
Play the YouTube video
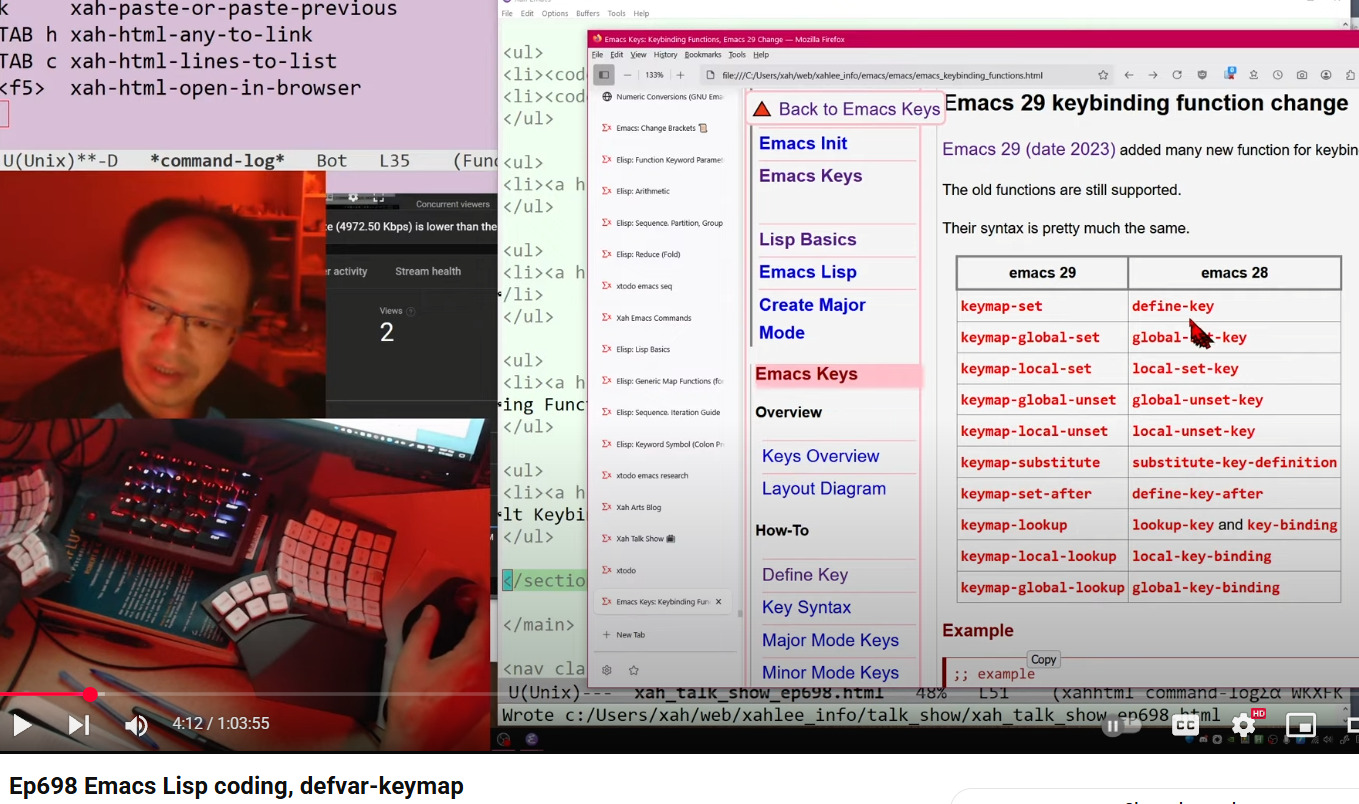(22, 724)
